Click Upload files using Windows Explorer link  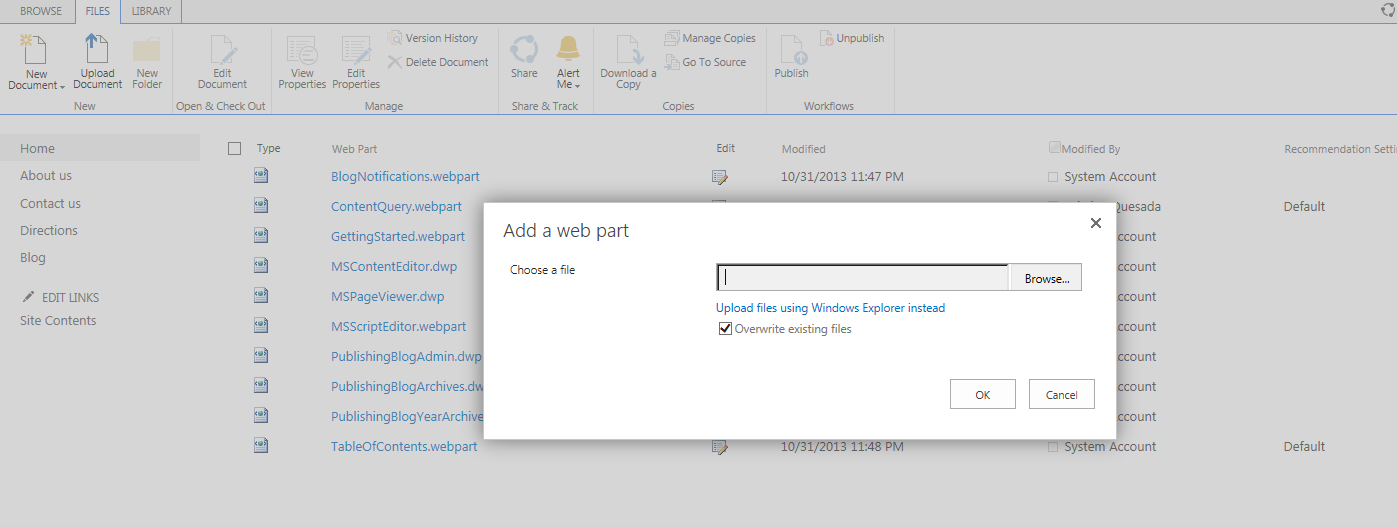click(x=830, y=308)
